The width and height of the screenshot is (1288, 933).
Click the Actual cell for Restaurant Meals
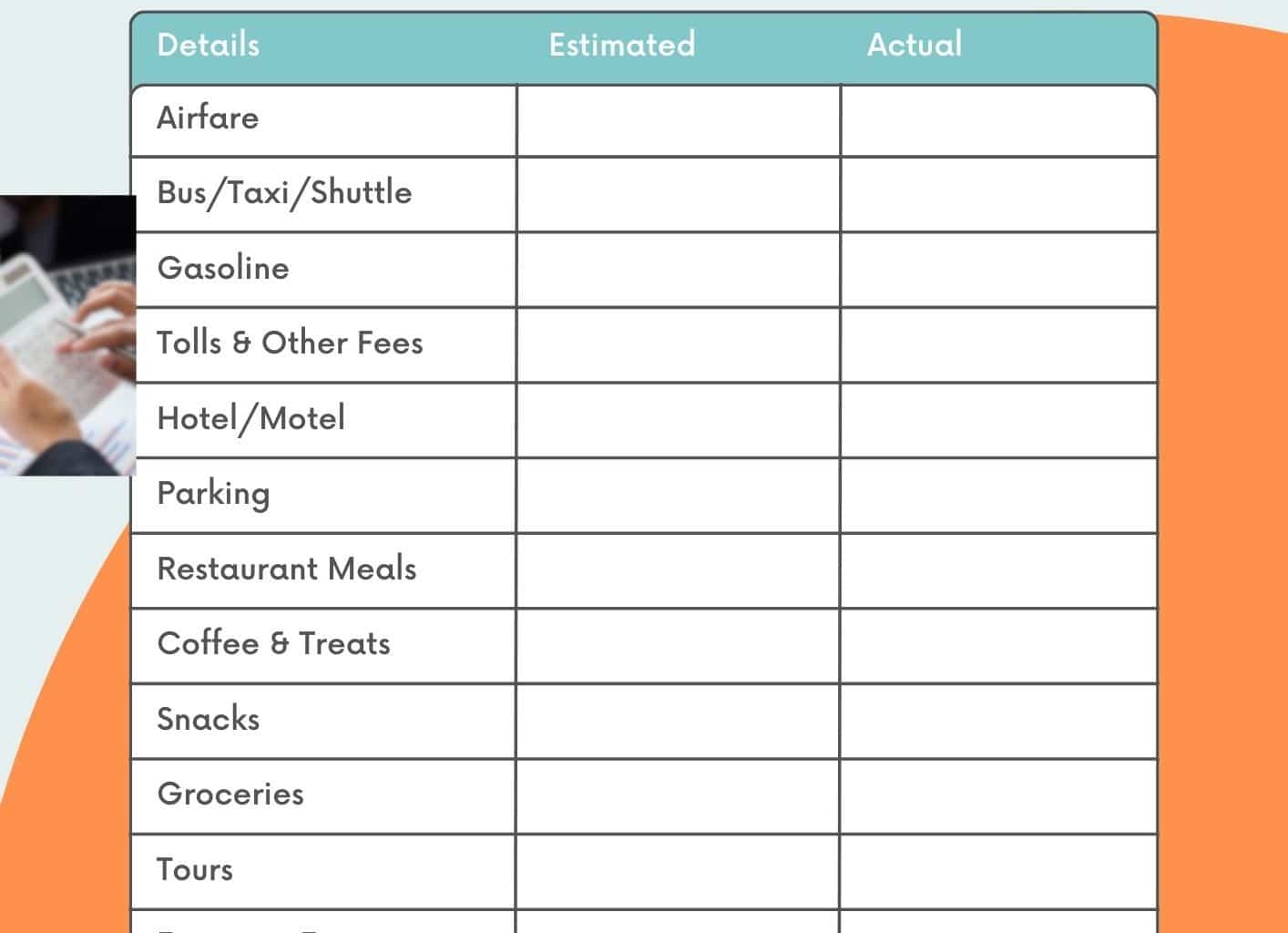coord(998,570)
